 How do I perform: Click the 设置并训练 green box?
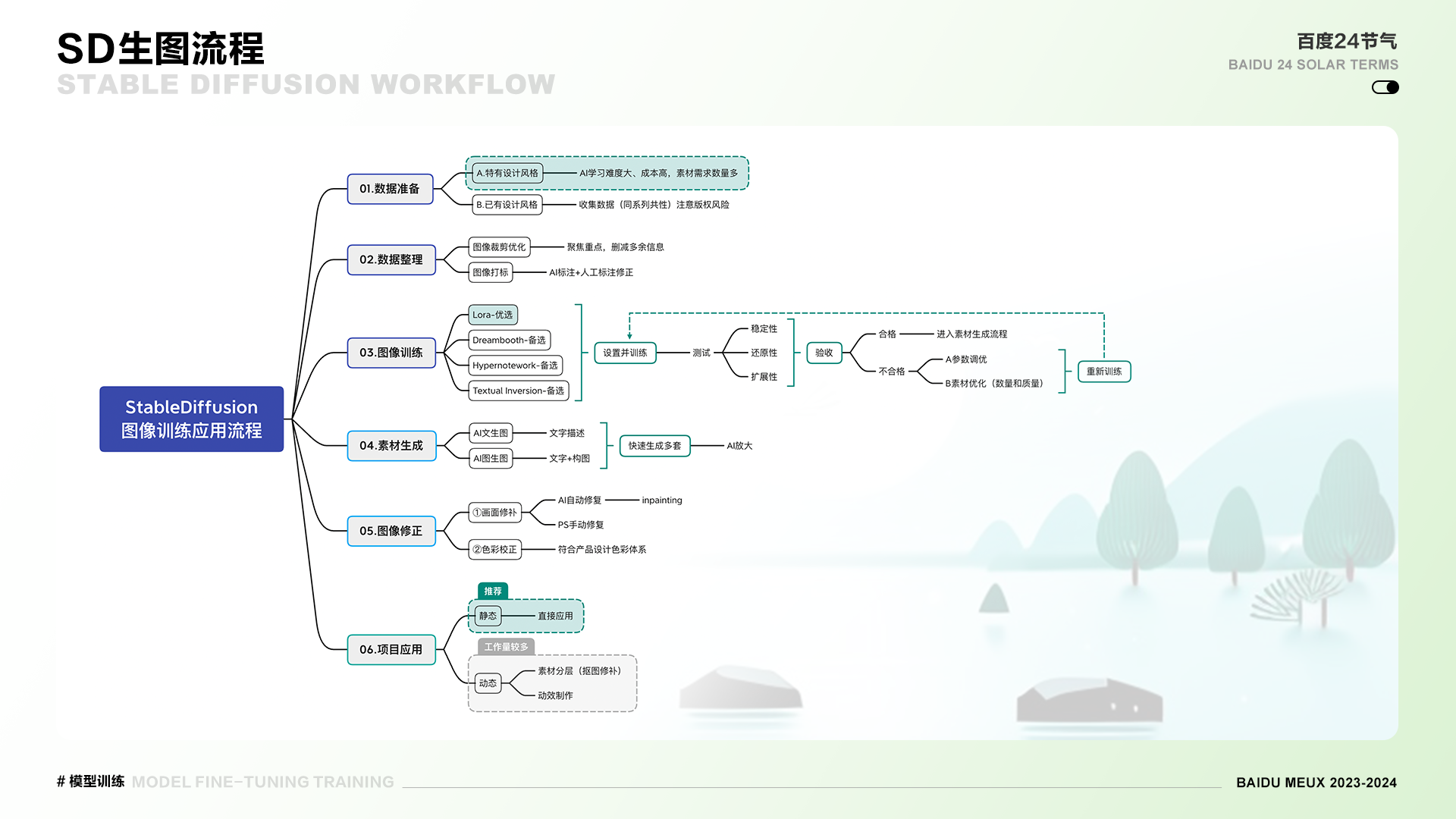click(x=625, y=353)
